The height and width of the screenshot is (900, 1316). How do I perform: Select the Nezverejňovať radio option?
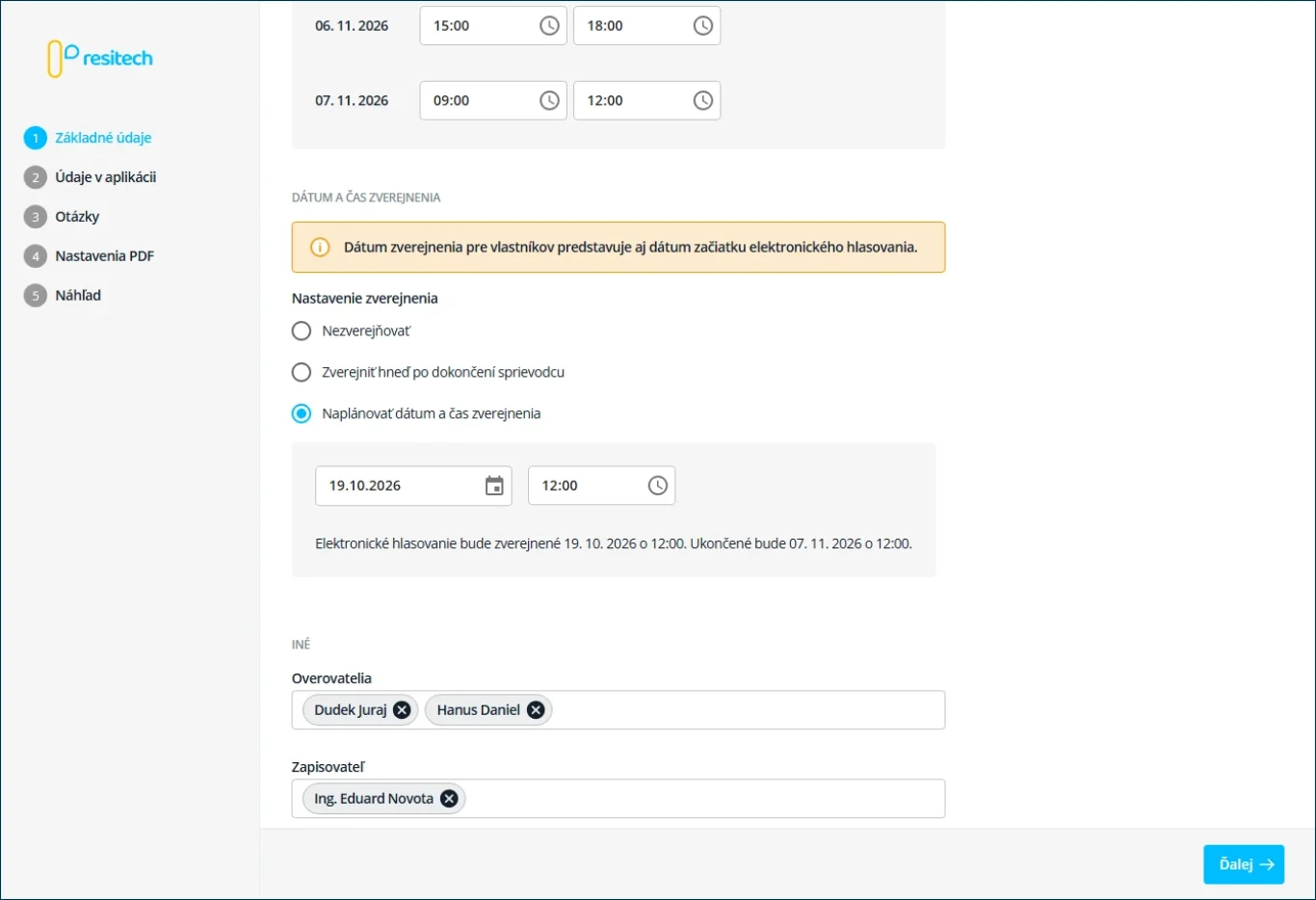click(x=302, y=331)
